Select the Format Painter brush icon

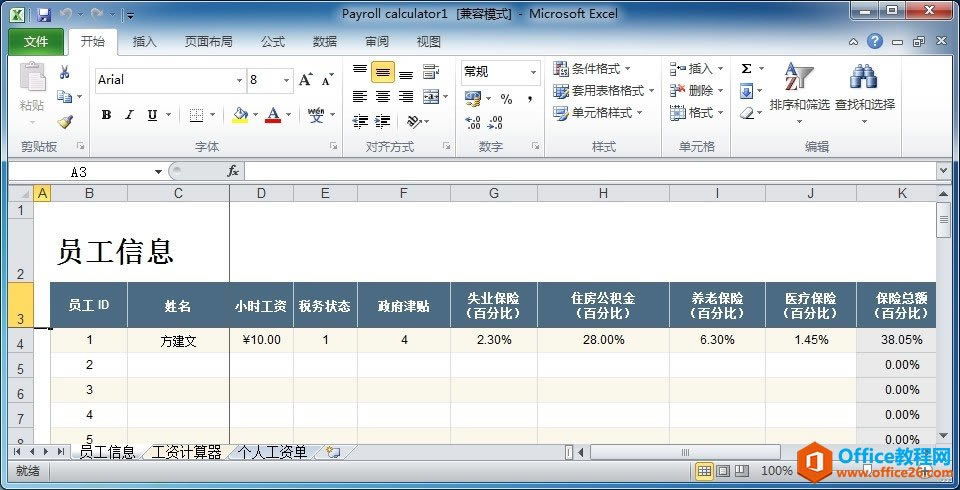point(64,122)
